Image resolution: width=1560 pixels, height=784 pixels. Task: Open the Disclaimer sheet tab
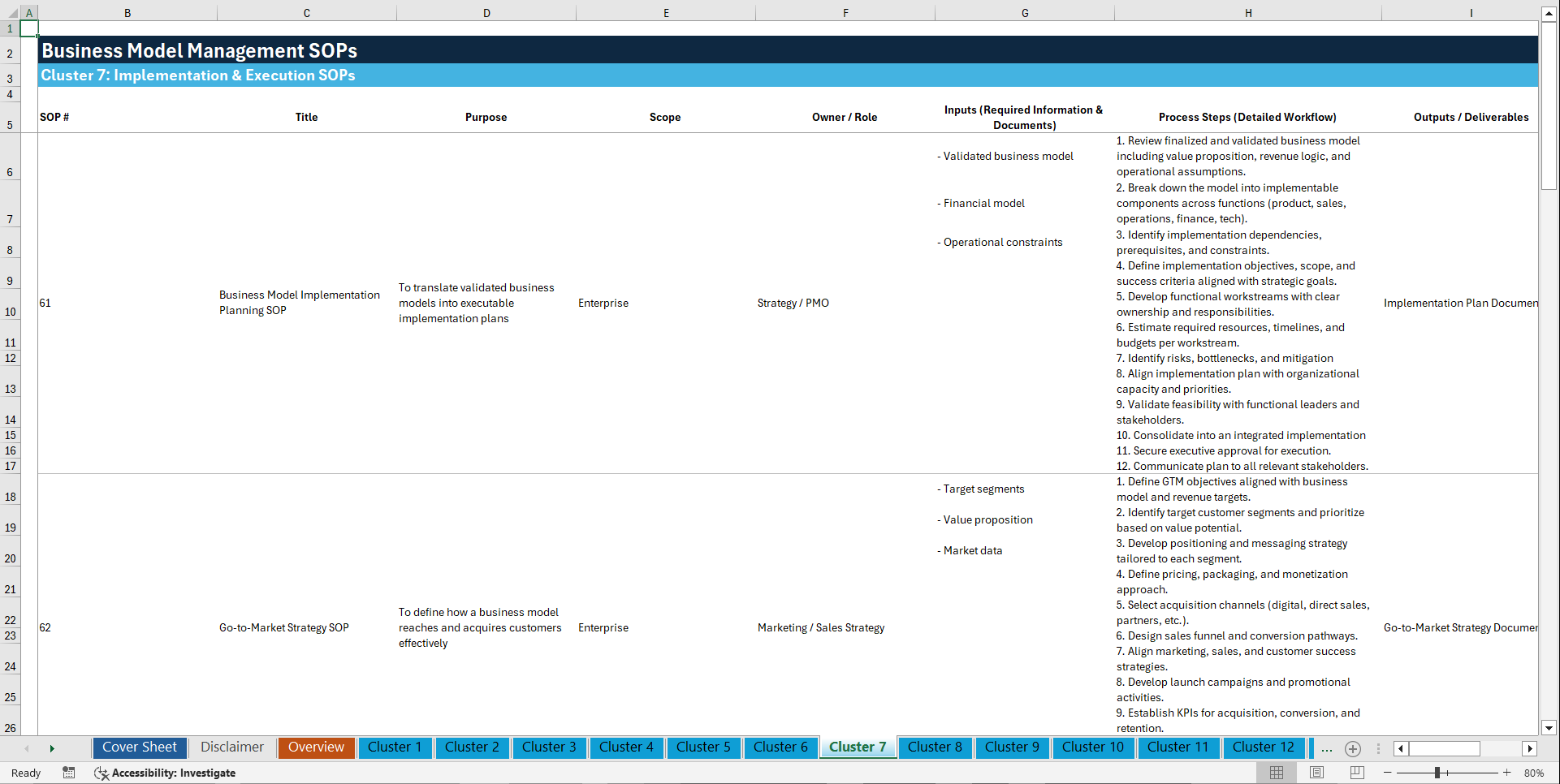coord(232,747)
